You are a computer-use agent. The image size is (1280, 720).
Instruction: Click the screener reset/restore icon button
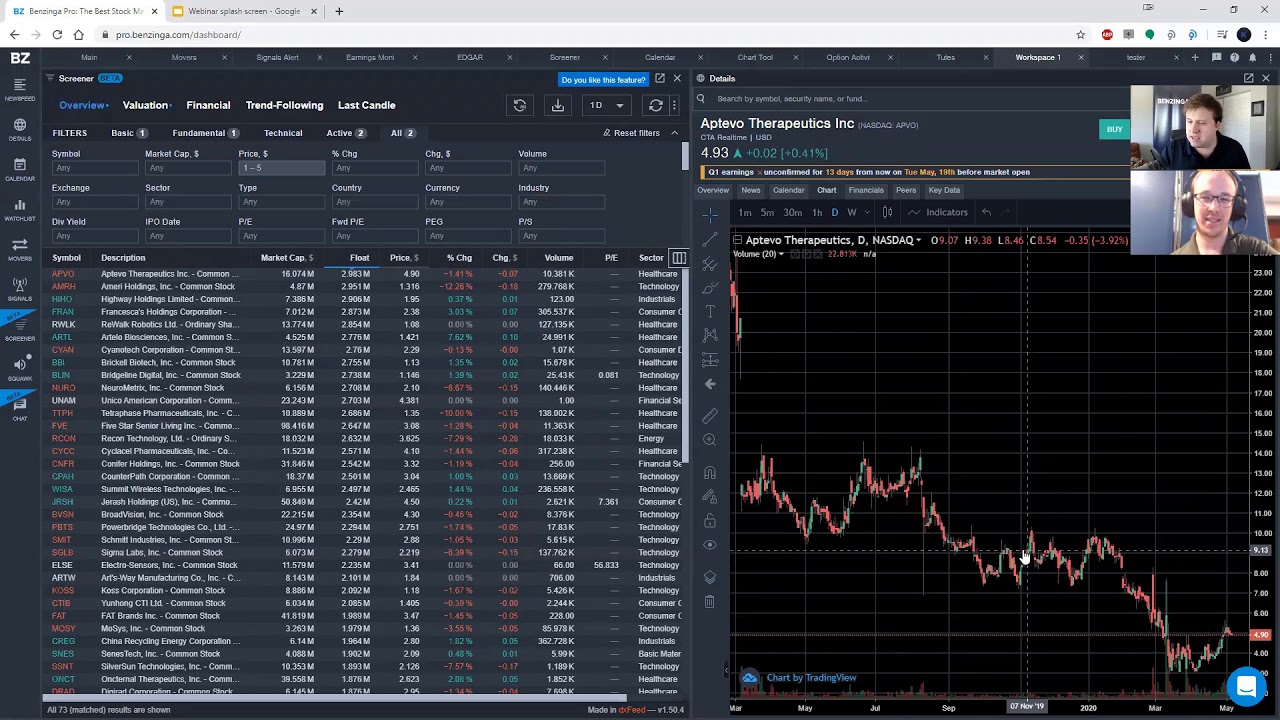point(519,105)
